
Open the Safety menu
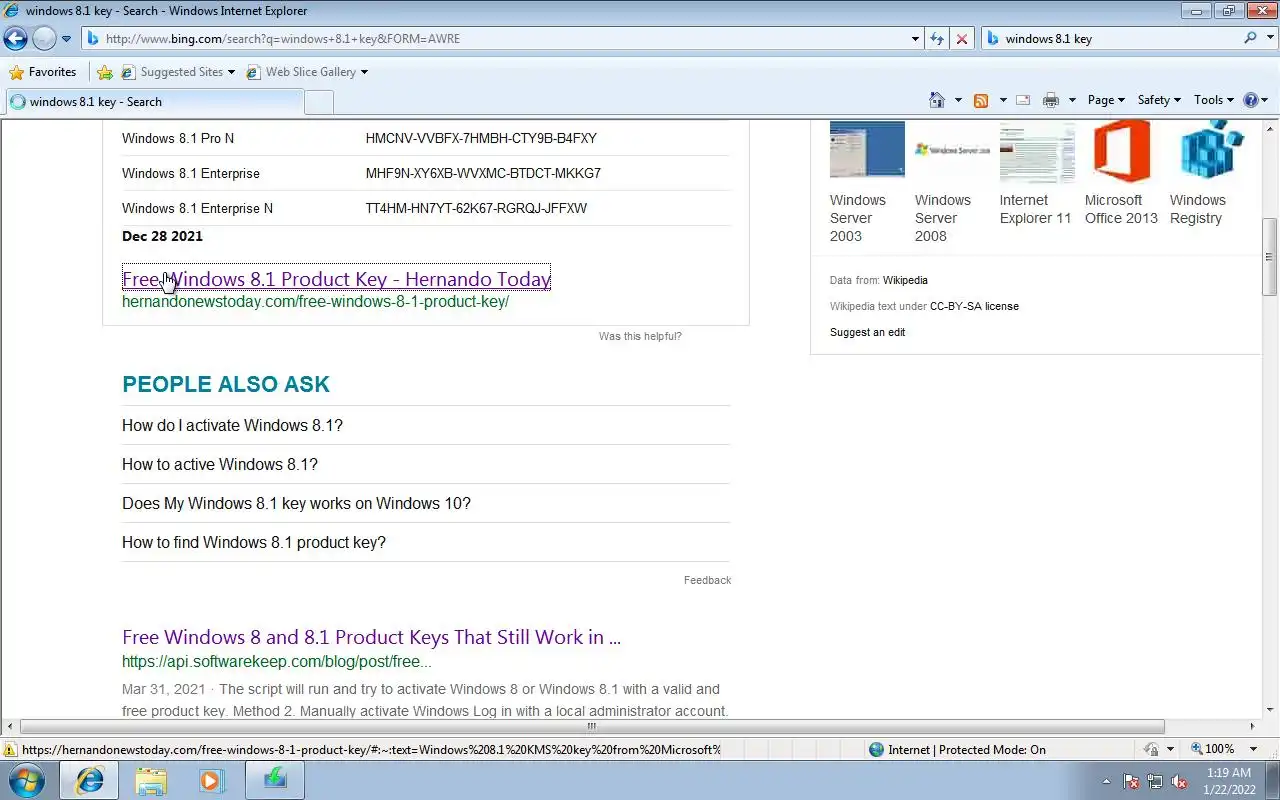1159,100
